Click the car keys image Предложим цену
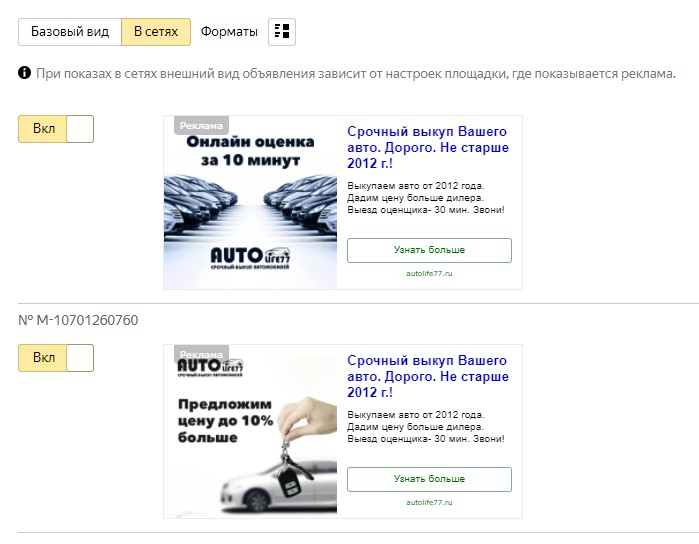Screen dimensions: 699x544 (x=251, y=431)
